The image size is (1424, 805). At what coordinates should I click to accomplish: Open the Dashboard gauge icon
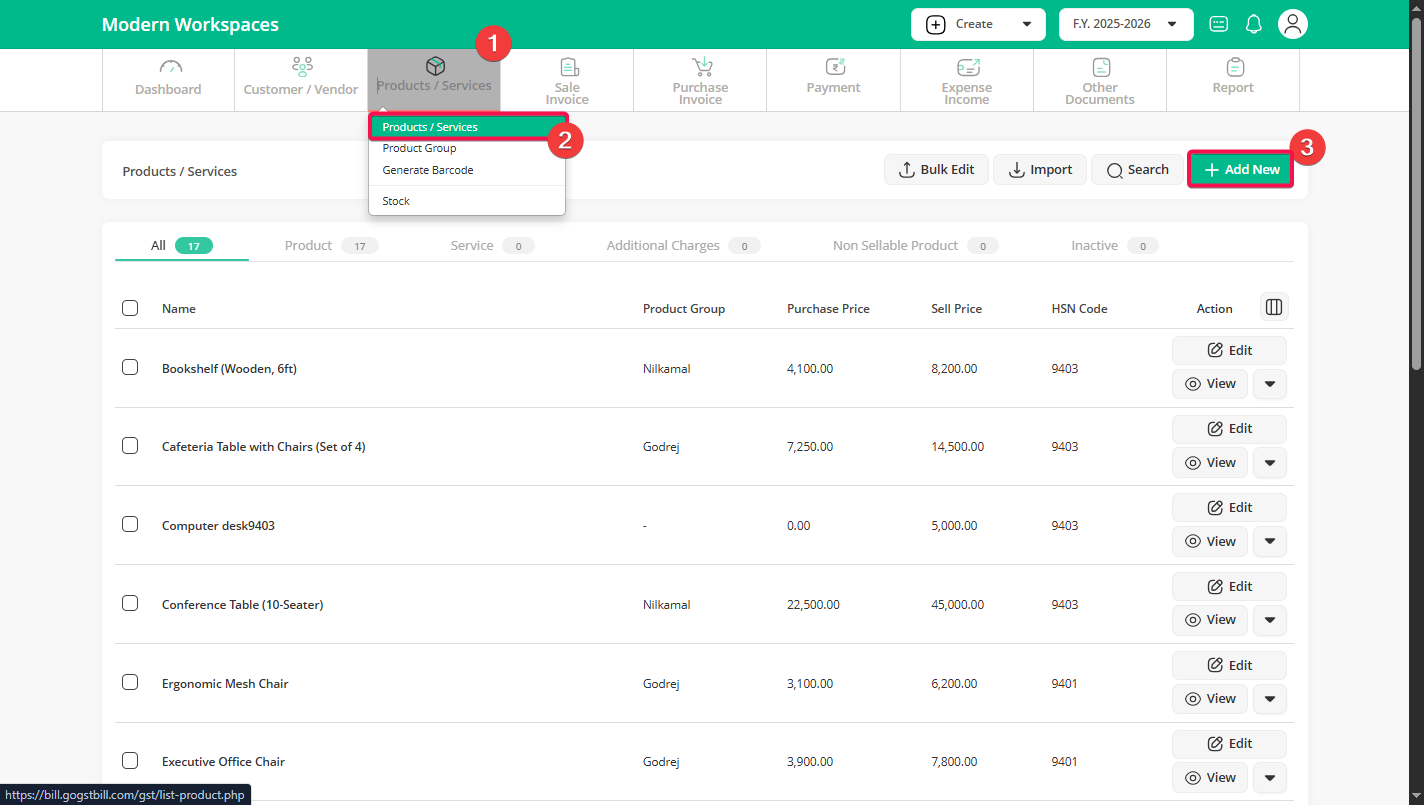tap(171, 67)
